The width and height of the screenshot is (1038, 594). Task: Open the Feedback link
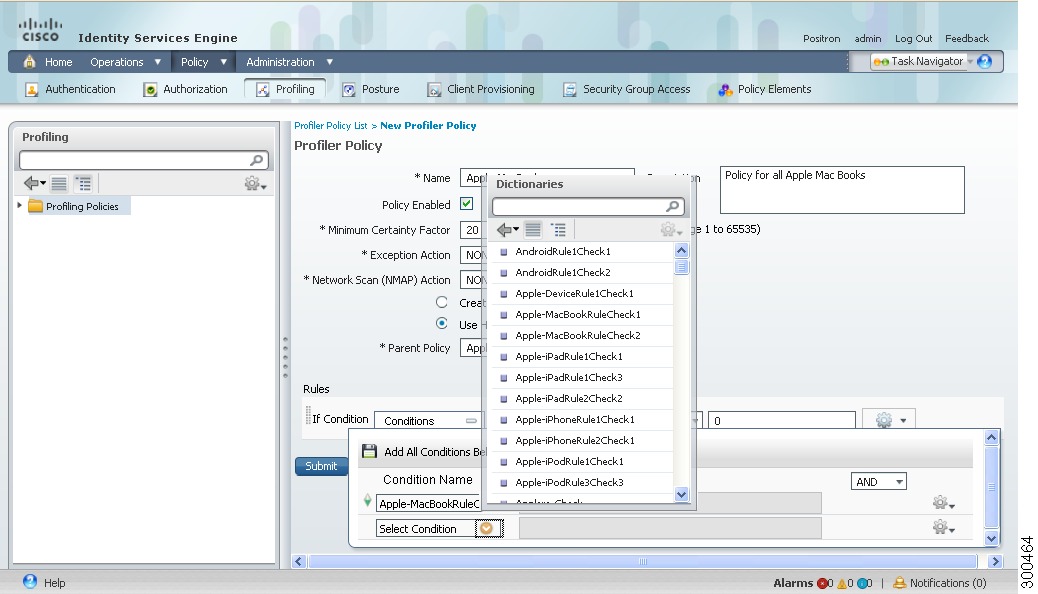point(967,38)
